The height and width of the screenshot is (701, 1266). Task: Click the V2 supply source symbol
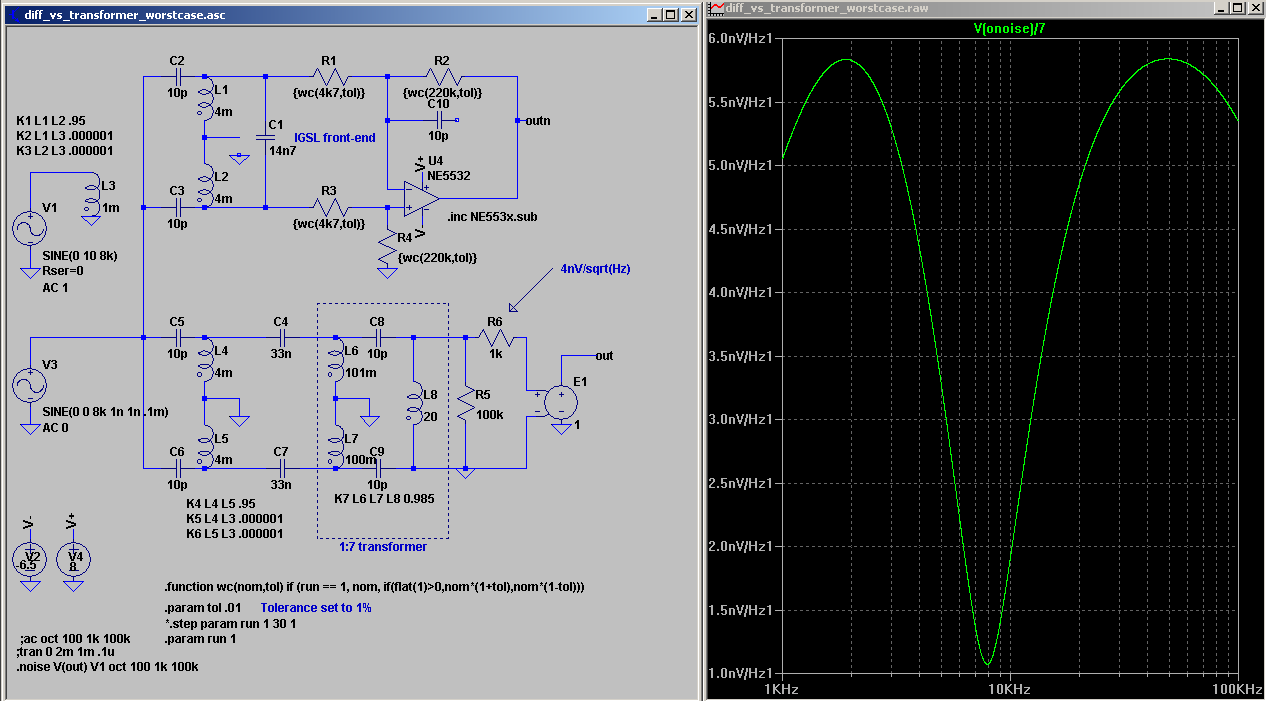click(x=31, y=559)
